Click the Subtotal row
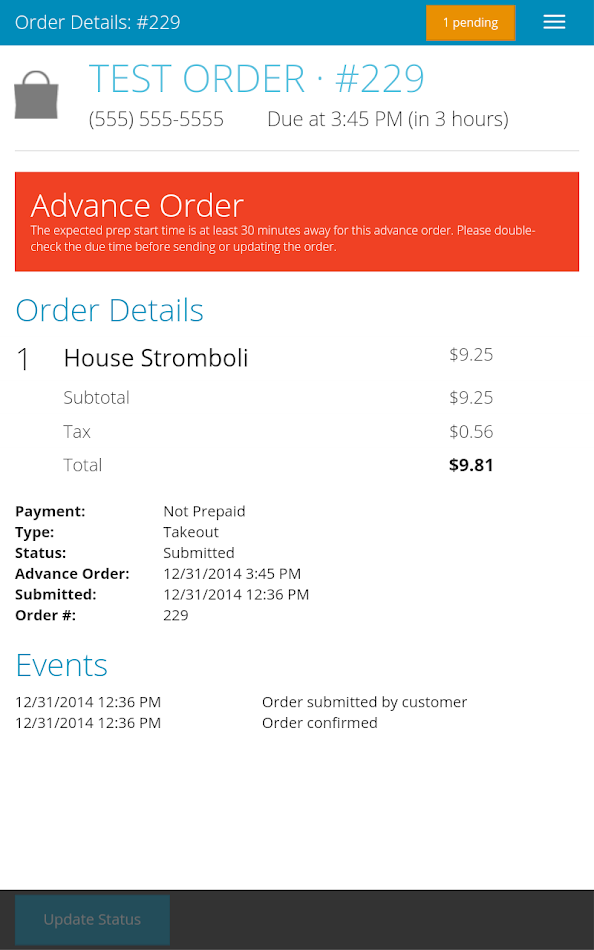The width and height of the screenshot is (594, 950). coord(96,397)
